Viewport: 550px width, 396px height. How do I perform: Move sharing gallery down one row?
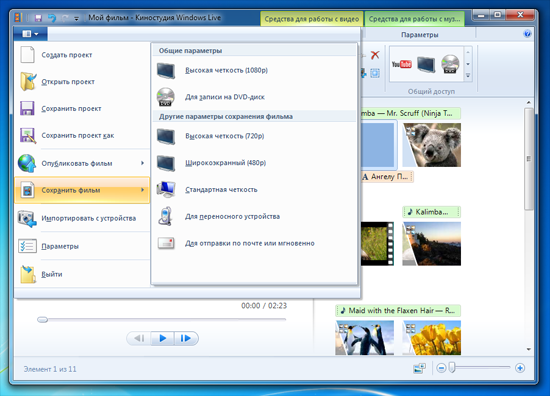tap(468, 64)
